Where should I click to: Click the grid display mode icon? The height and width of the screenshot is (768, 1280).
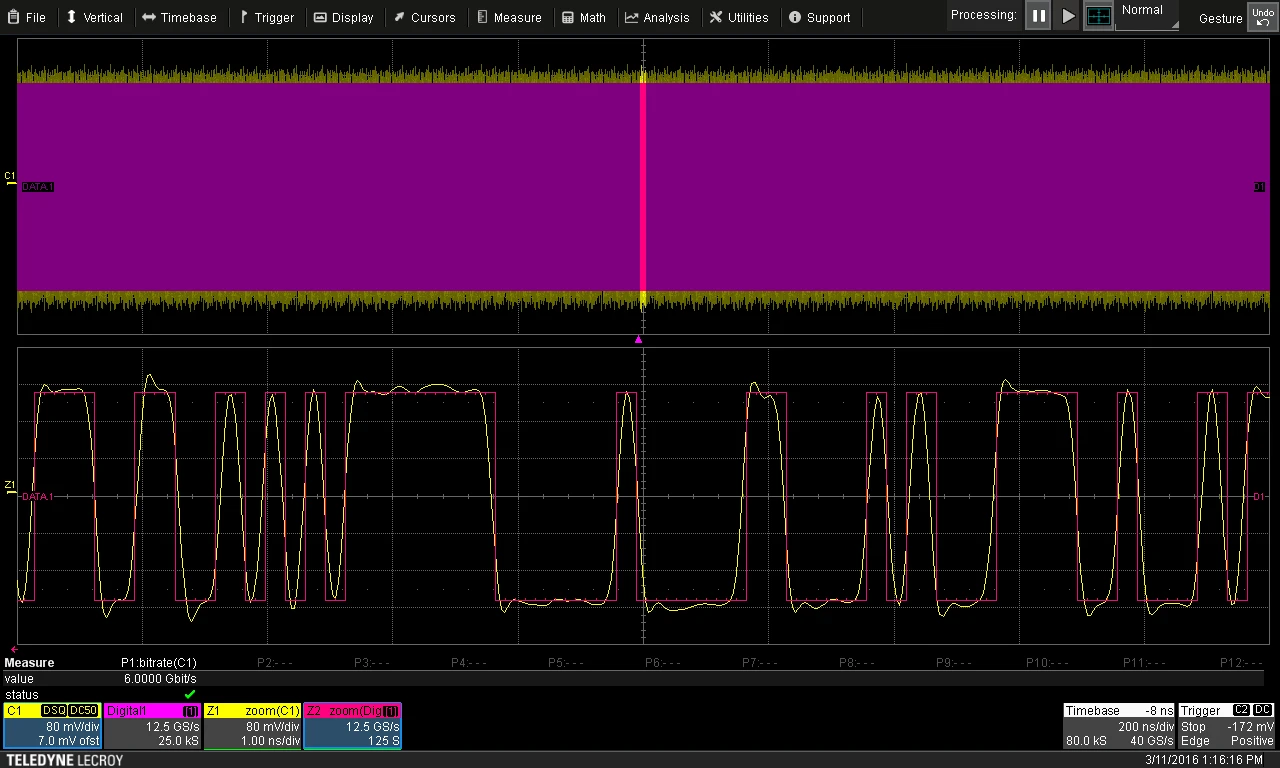pyautogui.click(x=1098, y=16)
